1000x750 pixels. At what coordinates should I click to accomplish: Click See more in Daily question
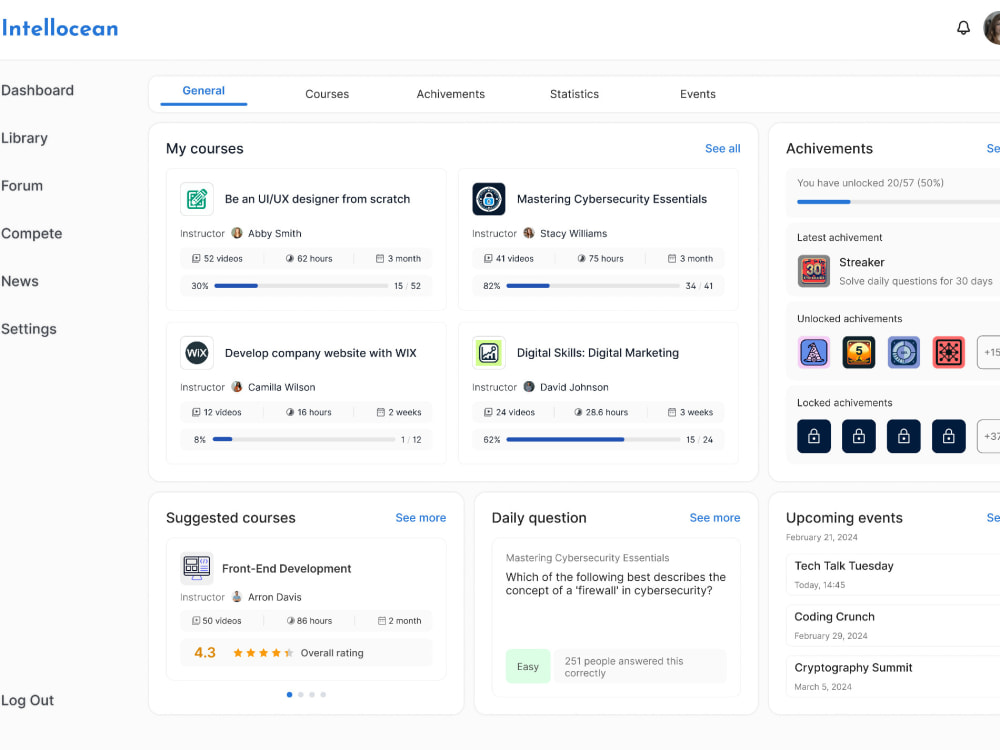pos(714,518)
